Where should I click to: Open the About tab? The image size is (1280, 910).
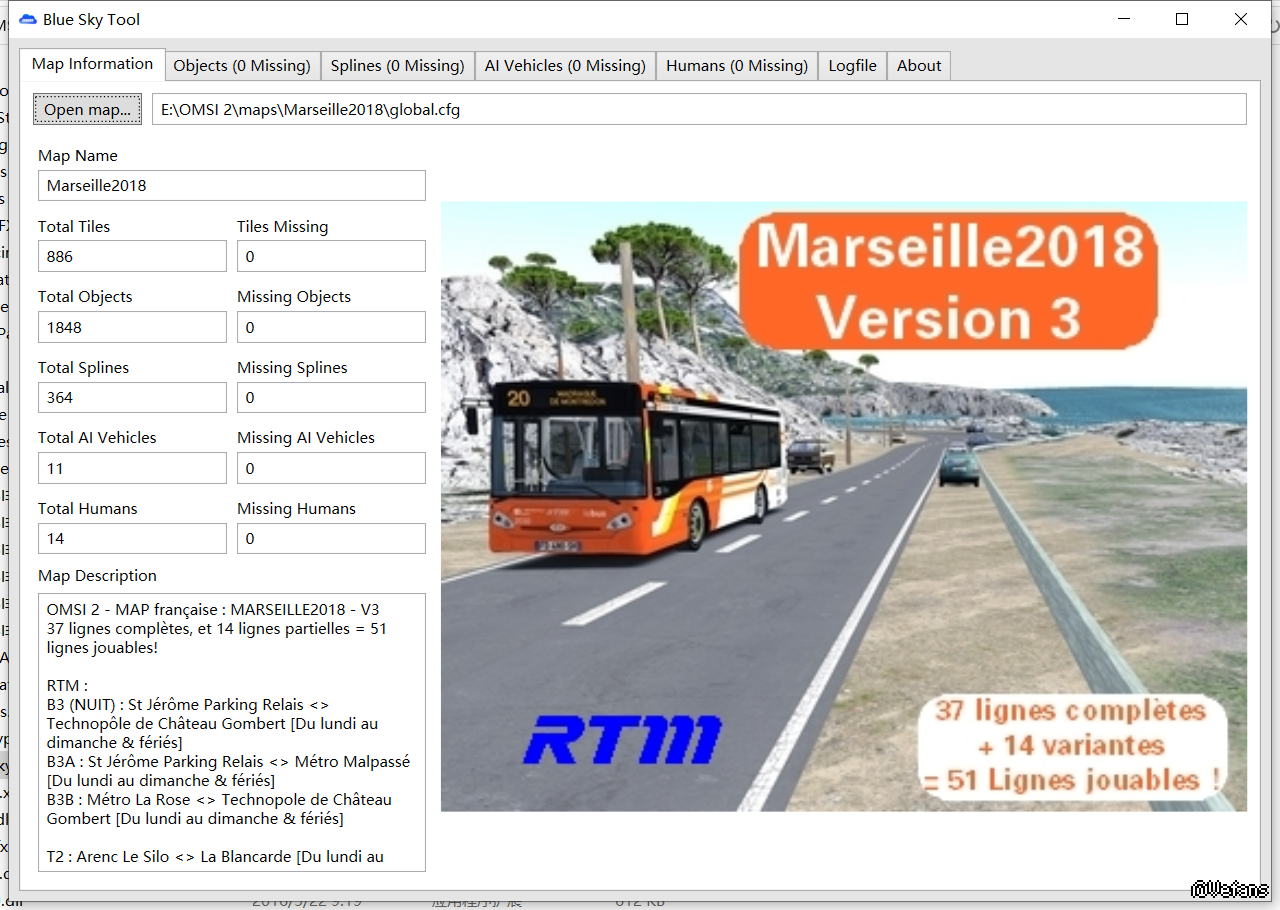pos(919,66)
